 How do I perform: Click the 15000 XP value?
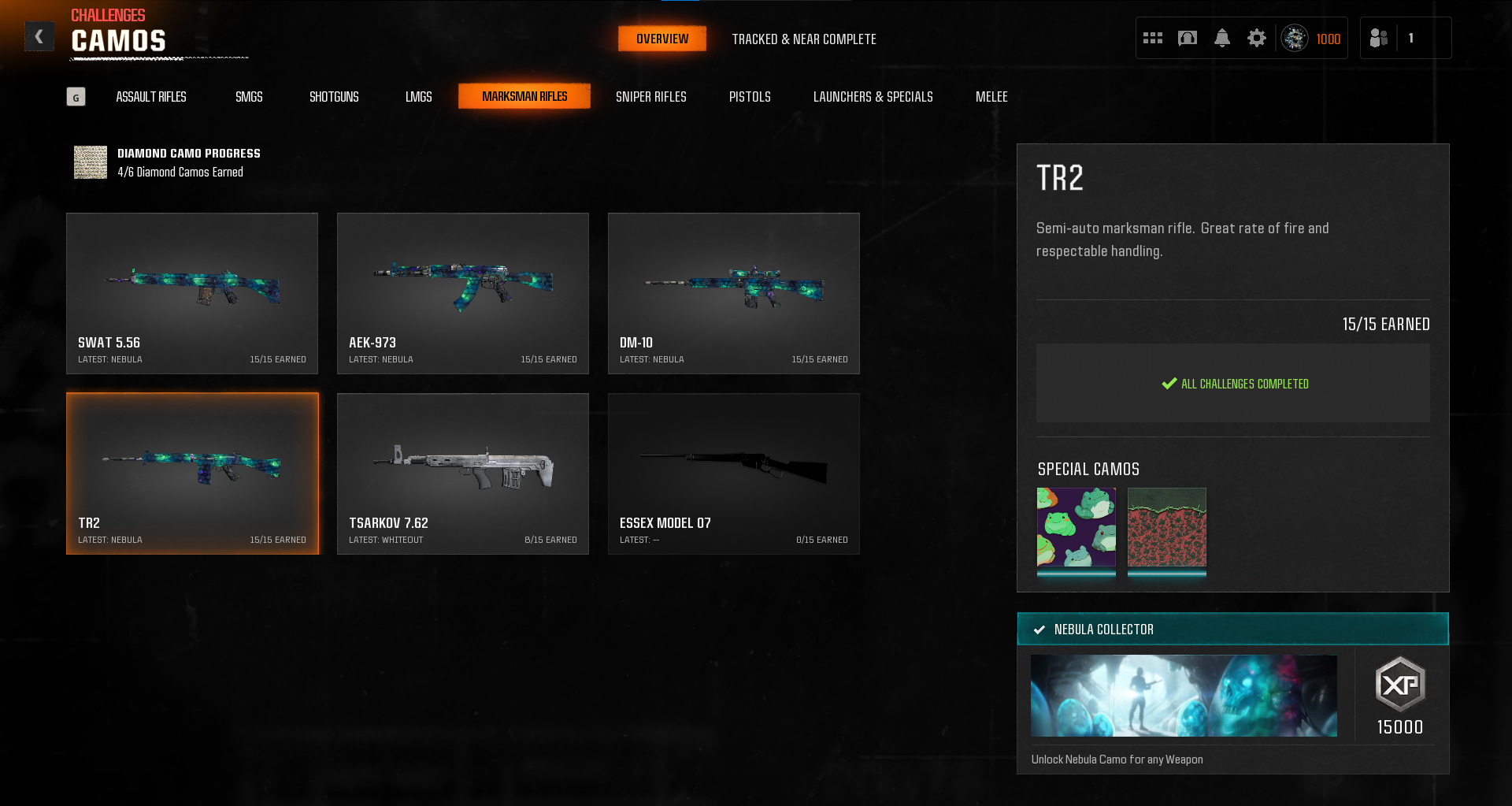coord(1400,727)
